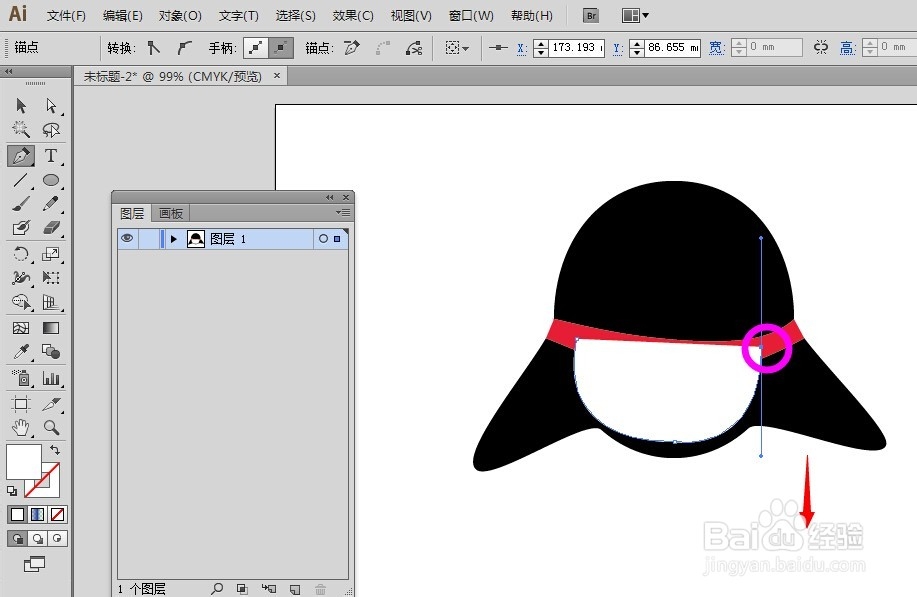Viewport: 917px width, 597px height.
Task: Select the Paintbrush tool
Action: pos(21,203)
